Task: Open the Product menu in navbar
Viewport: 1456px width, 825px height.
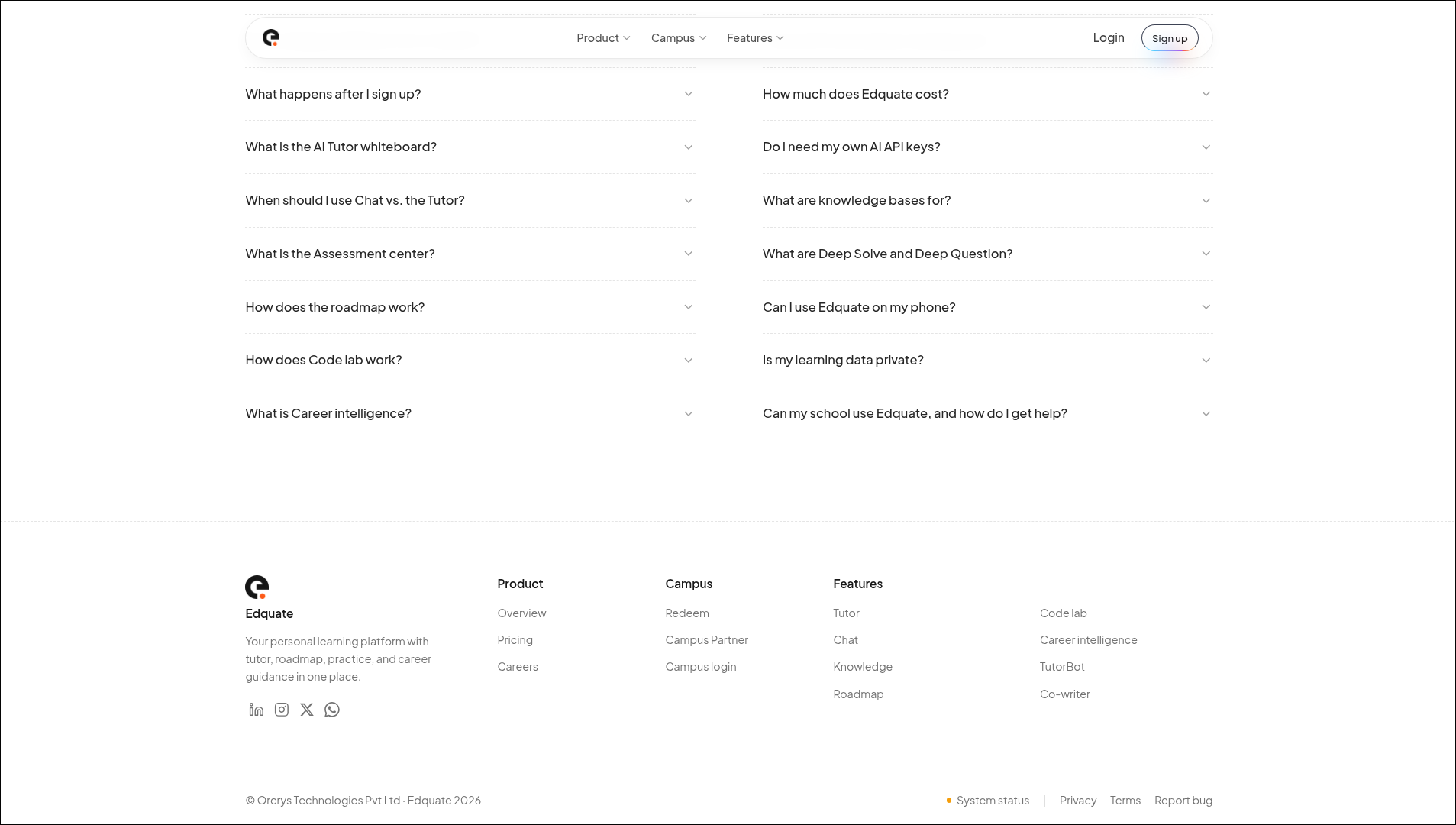Action: click(x=603, y=38)
